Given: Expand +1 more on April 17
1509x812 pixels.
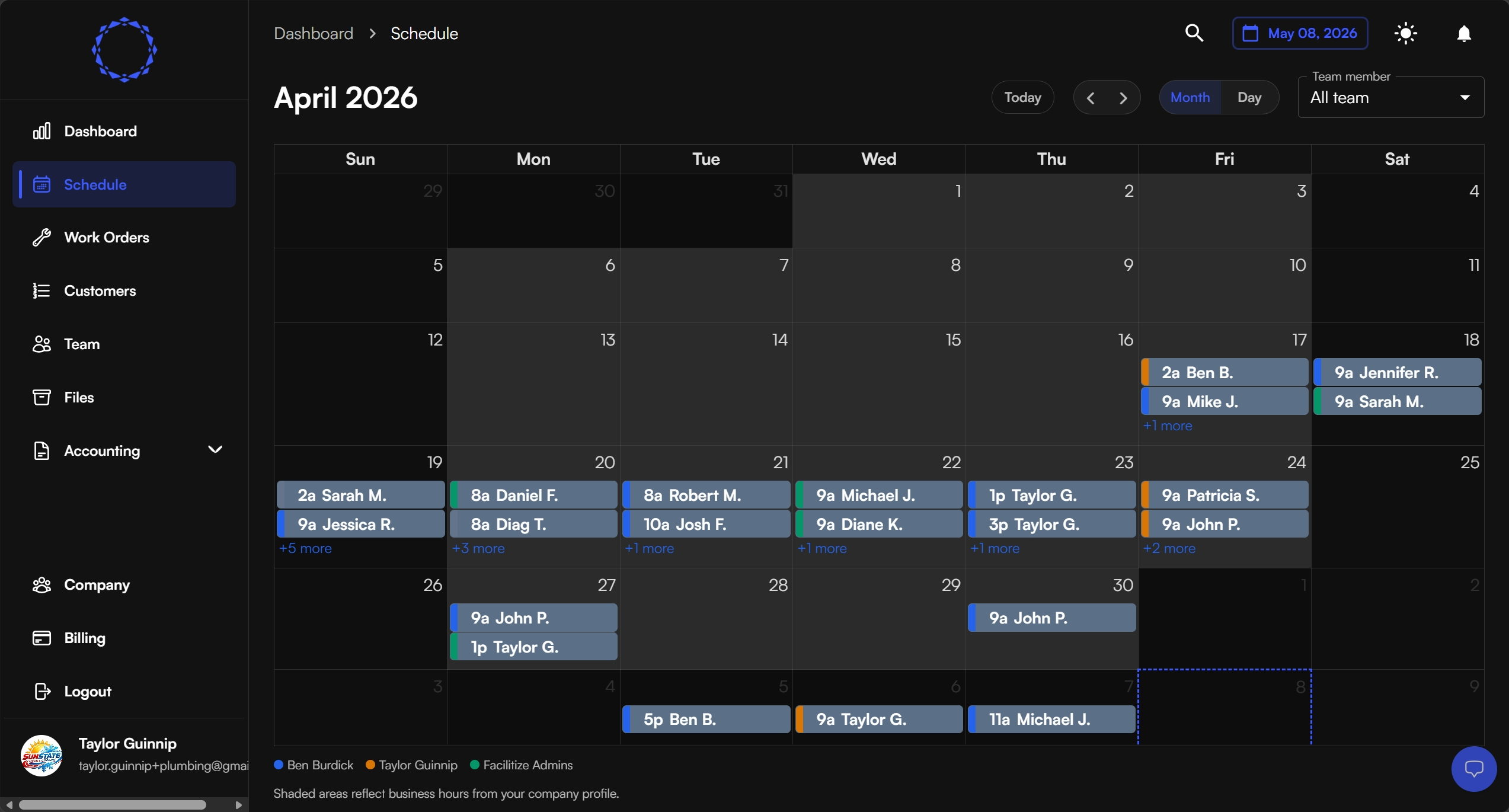Looking at the screenshot, I should pyautogui.click(x=1168, y=426).
